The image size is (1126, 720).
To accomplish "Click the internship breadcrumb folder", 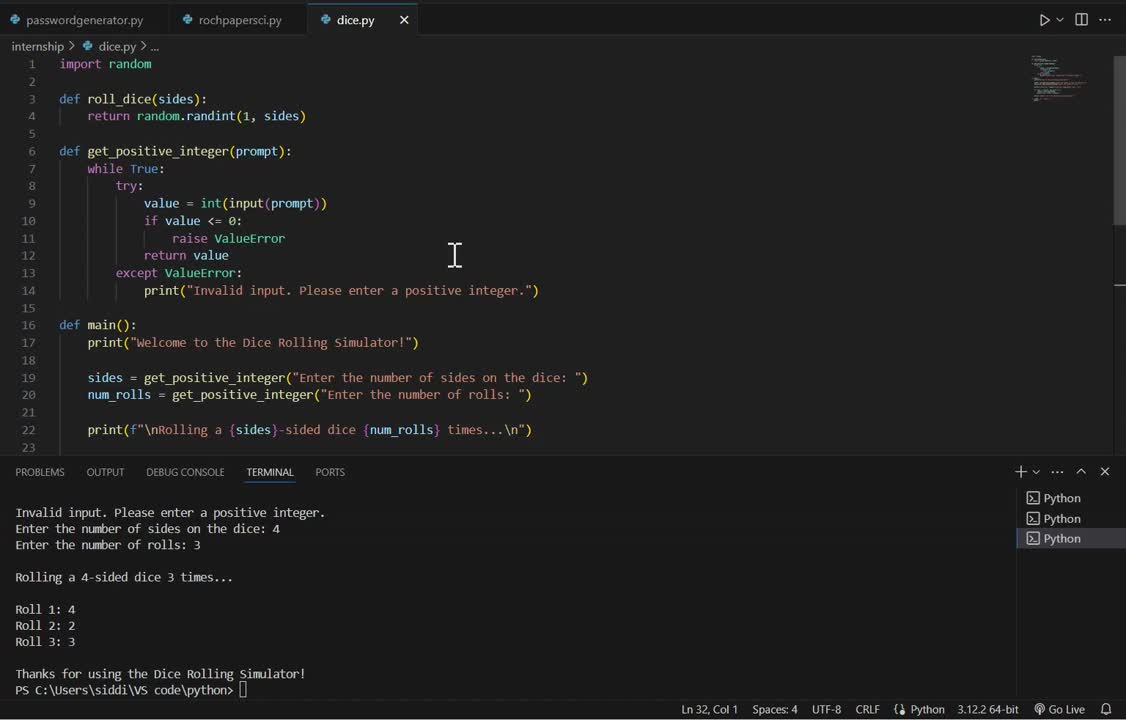I will click(x=37, y=46).
